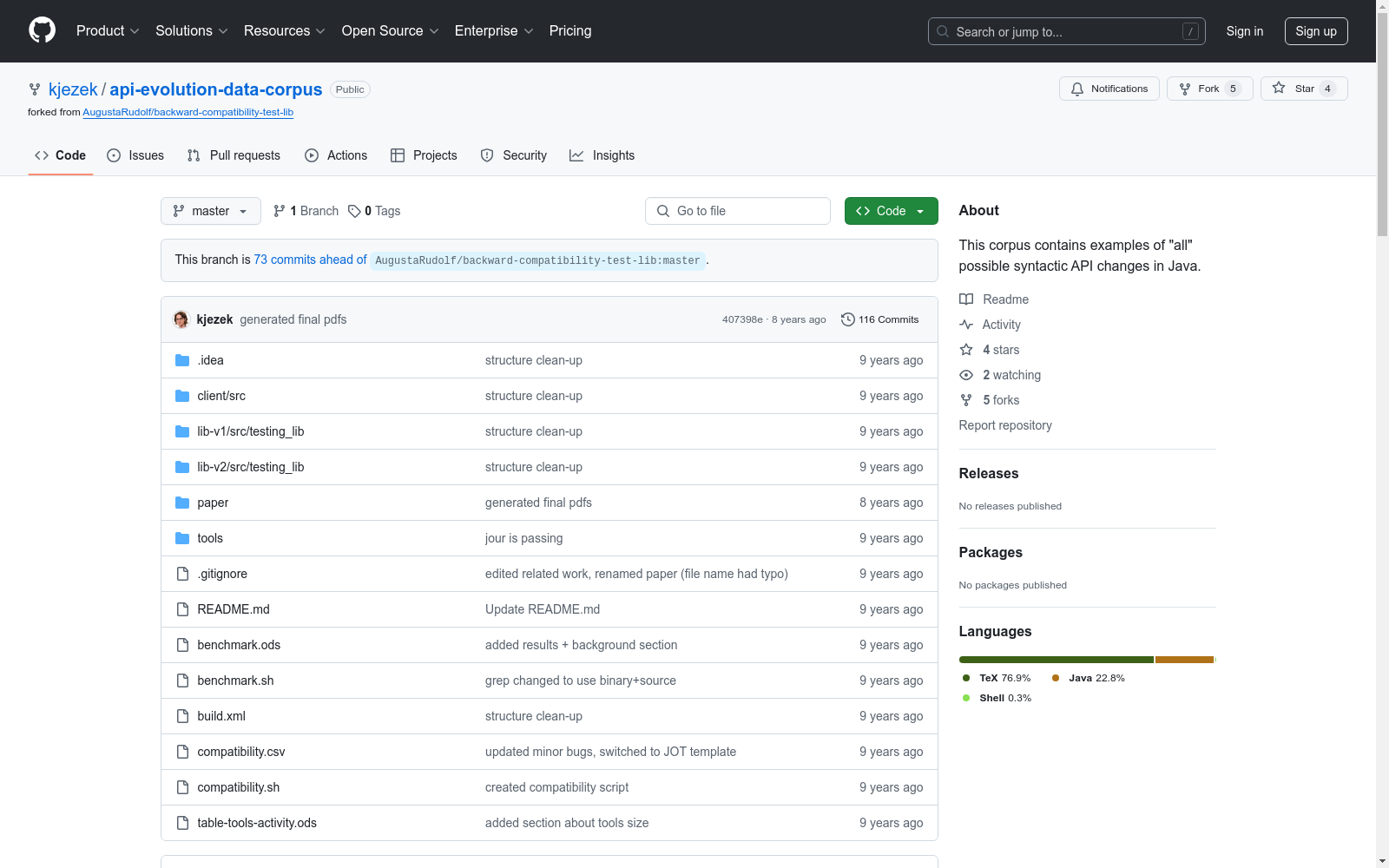Image resolution: width=1389 pixels, height=868 pixels.
Task: Click the branch icon beside 1 Branch
Action: (x=280, y=211)
